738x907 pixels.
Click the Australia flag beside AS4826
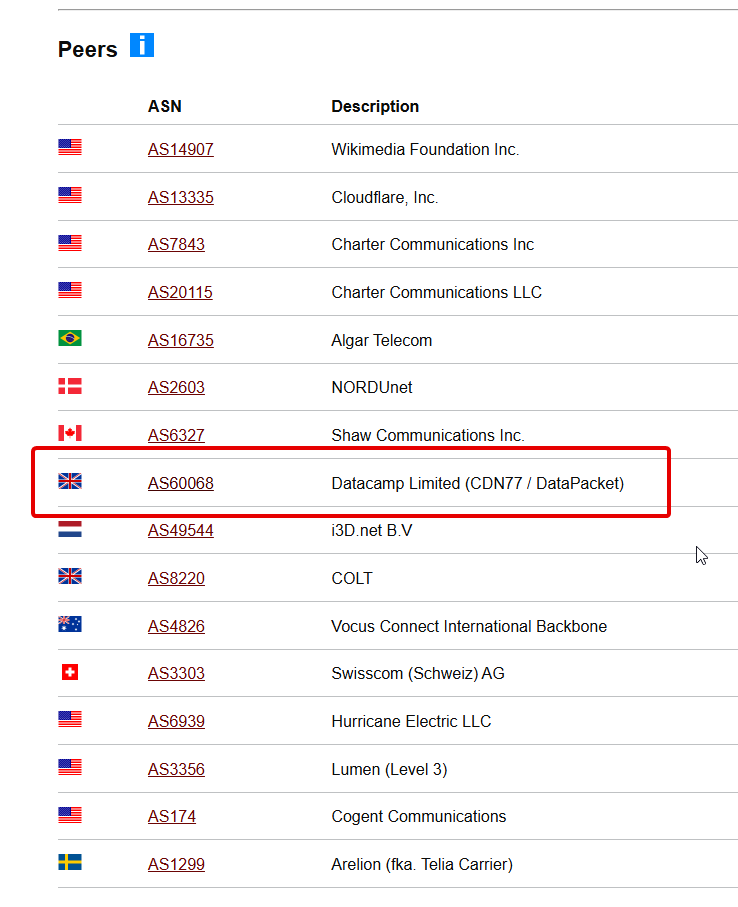coord(70,624)
